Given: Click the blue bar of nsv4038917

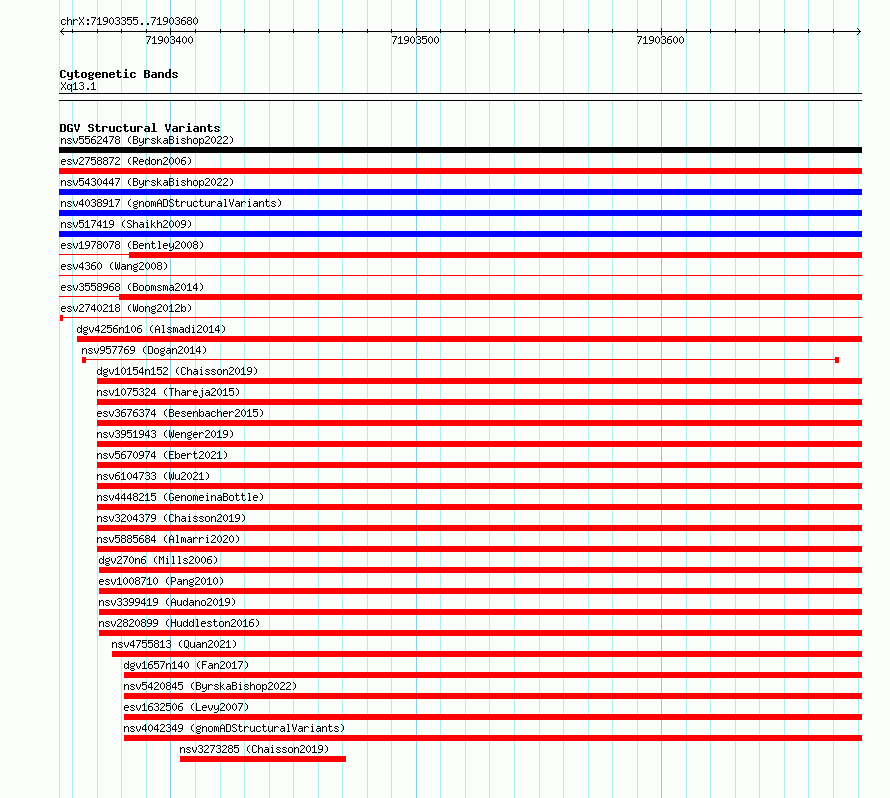Looking at the screenshot, I should (460, 213).
